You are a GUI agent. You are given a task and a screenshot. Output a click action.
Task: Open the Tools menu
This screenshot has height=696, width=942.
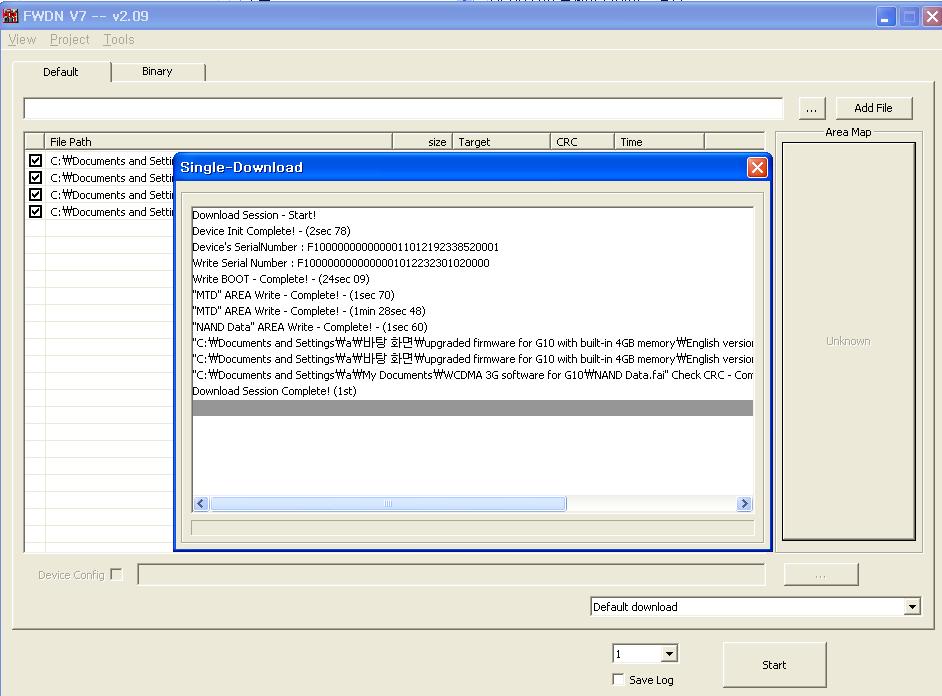(x=119, y=40)
